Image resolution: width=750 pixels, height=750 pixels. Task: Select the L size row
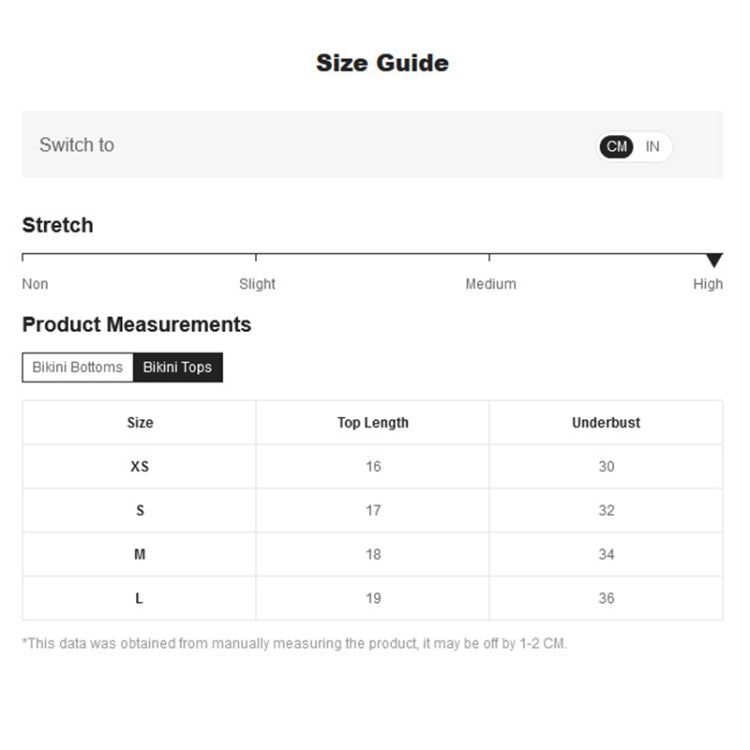[x=140, y=599]
